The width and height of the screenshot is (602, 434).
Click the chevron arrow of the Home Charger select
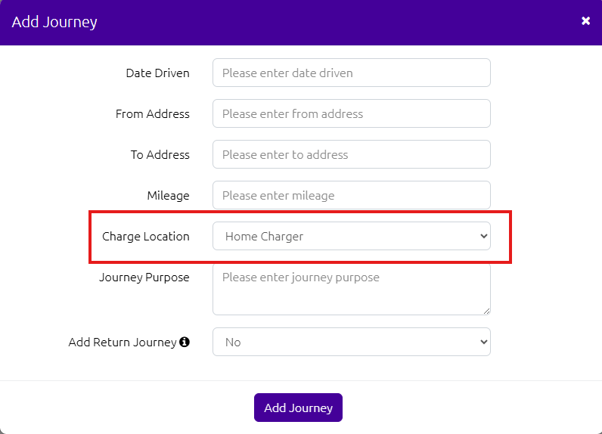pos(484,236)
